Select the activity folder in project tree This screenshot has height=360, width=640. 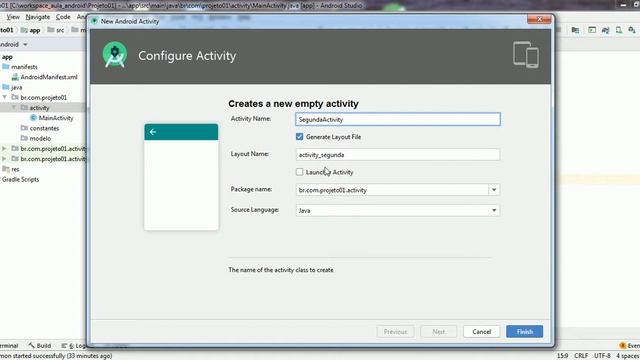pyautogui.click(x=39, y=108)
